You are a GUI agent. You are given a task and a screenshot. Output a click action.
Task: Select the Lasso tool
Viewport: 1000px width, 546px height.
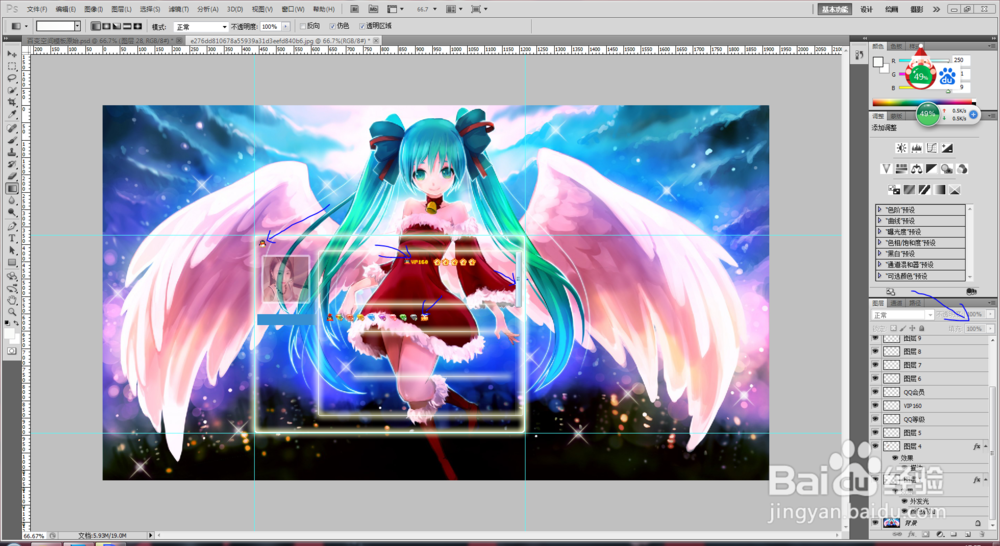(12, 78)
